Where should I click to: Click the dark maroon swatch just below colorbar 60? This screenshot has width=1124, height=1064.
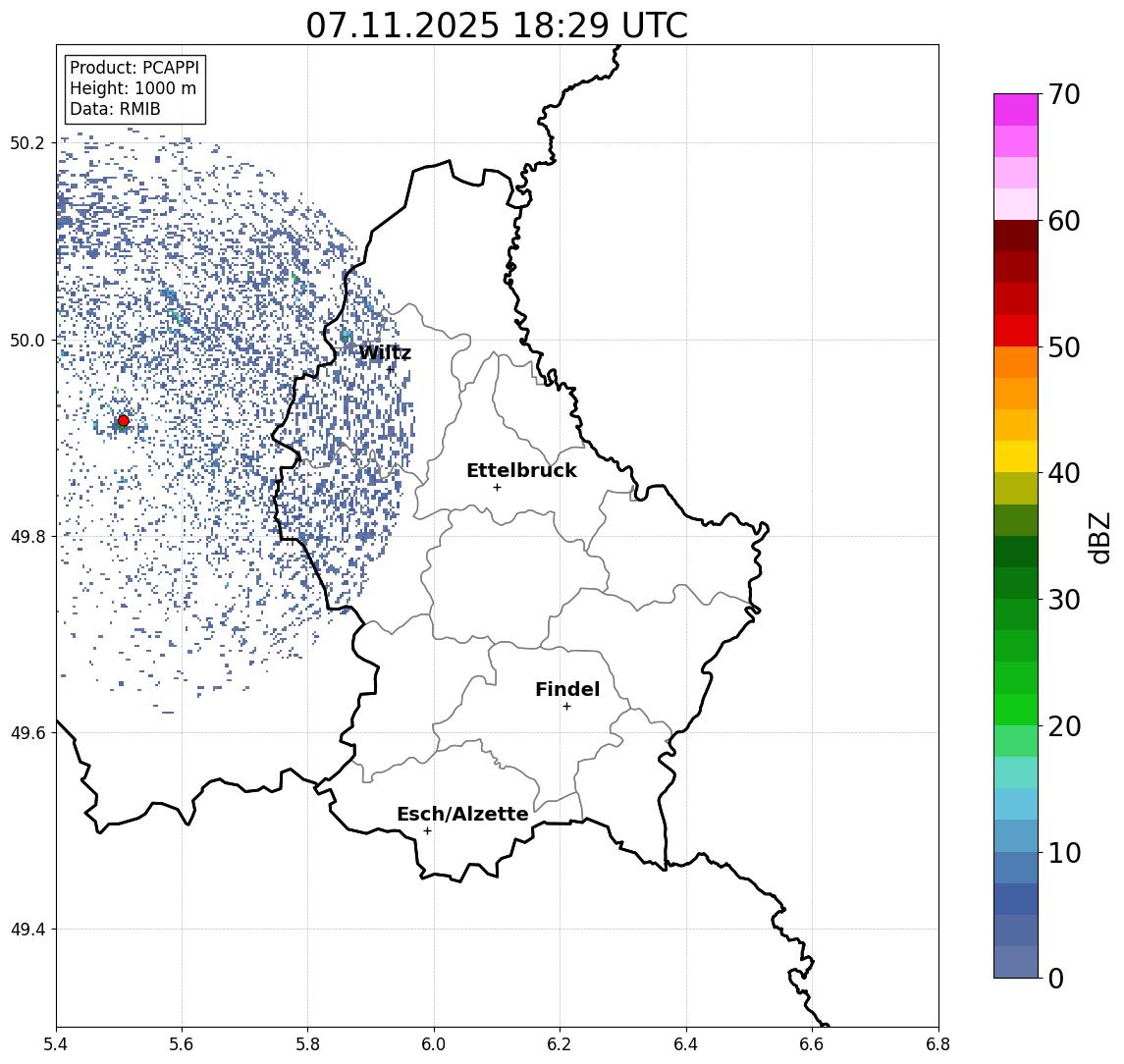click(1016, 236)
